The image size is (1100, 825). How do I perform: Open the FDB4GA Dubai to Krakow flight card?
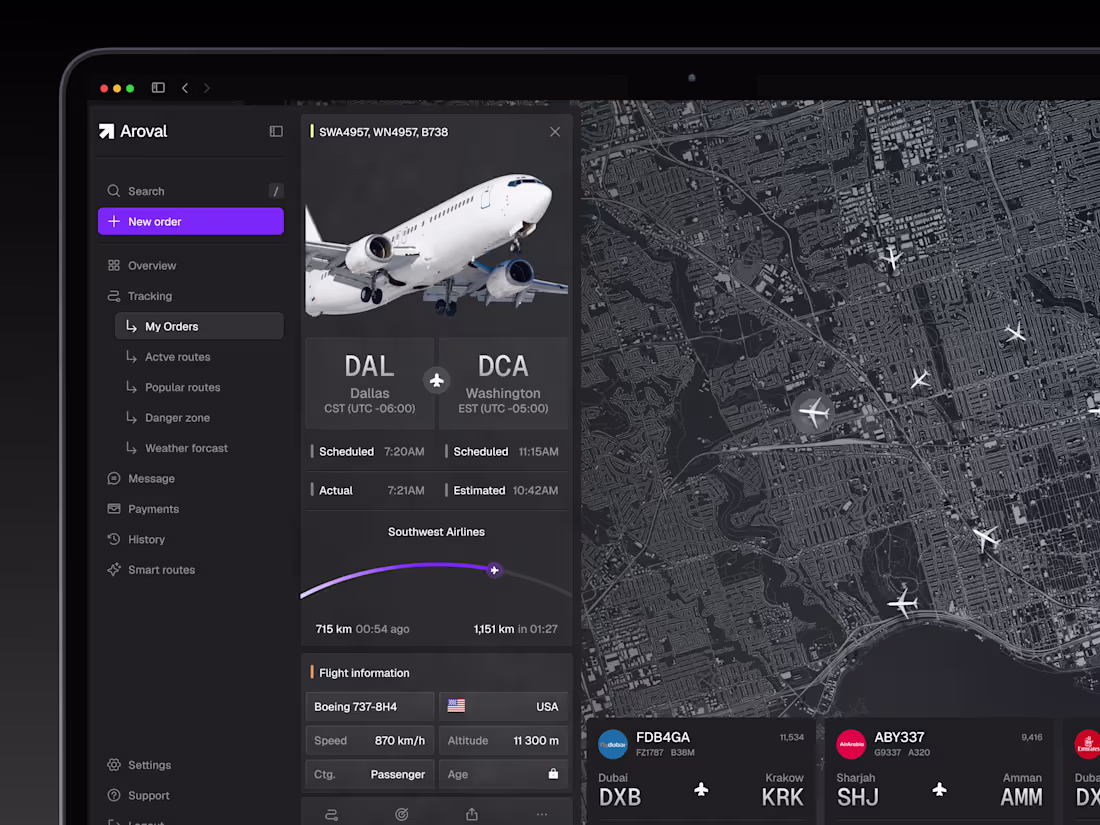[700, 771]
